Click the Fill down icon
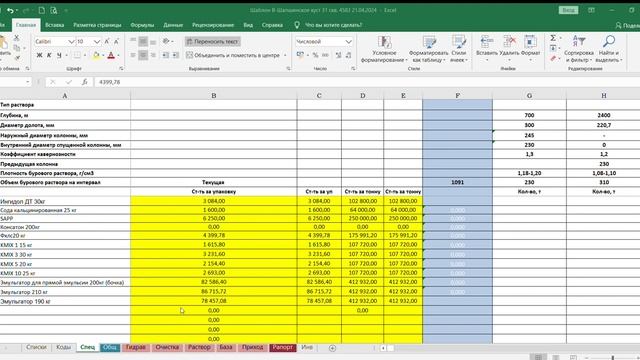 pyautogui.click(x=553, y=48)
